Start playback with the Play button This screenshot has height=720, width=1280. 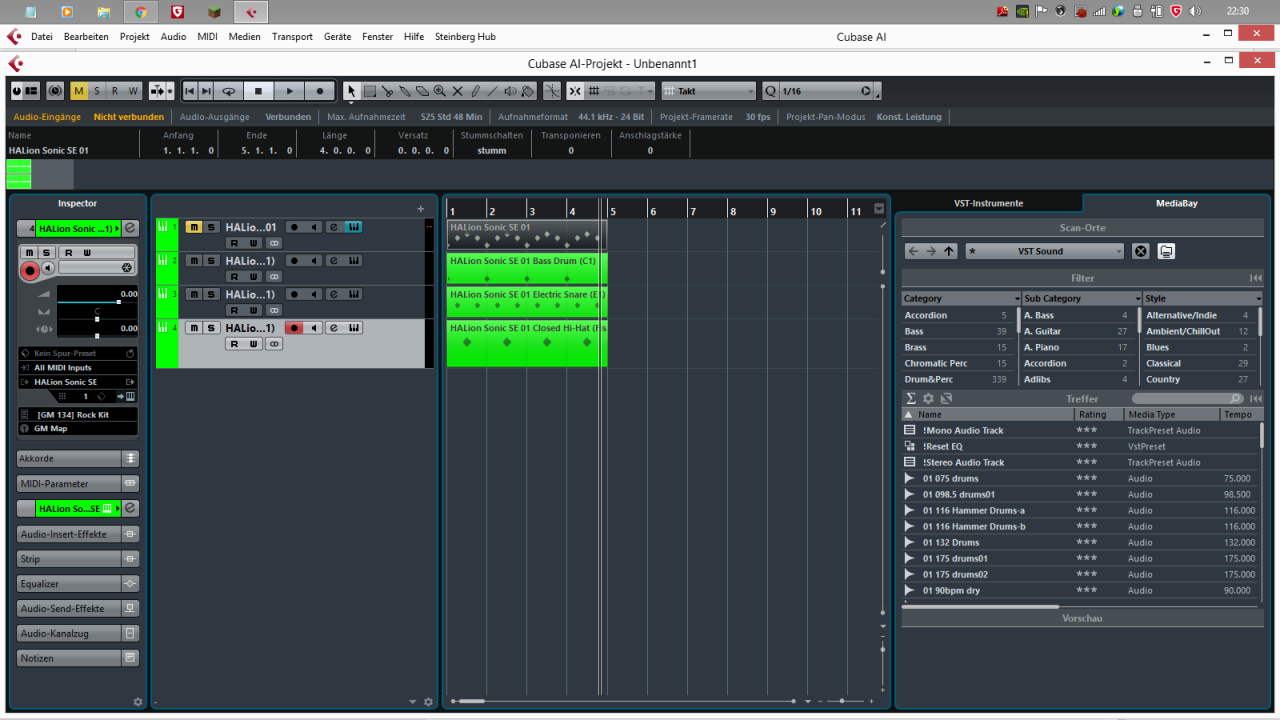point(289,91)
